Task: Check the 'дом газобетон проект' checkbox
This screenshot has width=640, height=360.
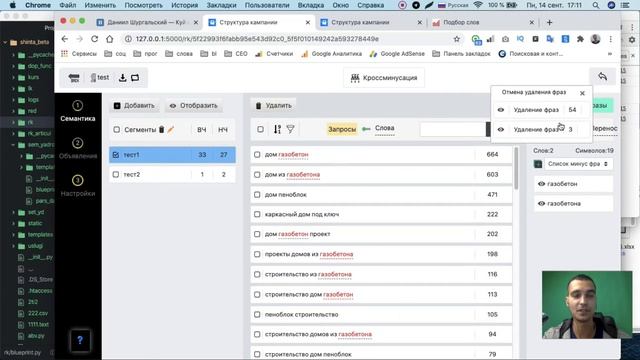Action: click(257, 234)
